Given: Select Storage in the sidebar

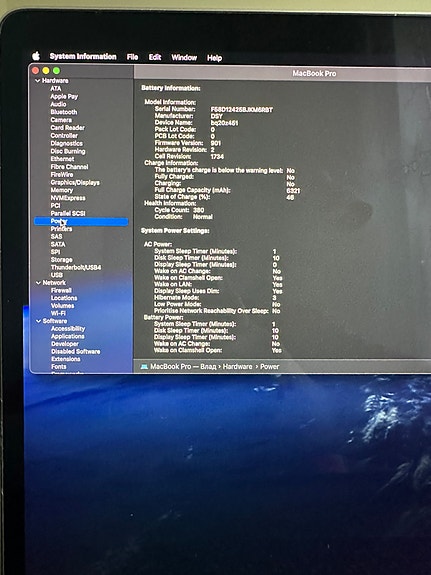Looking at the screenshot, I should pos(61,260).
